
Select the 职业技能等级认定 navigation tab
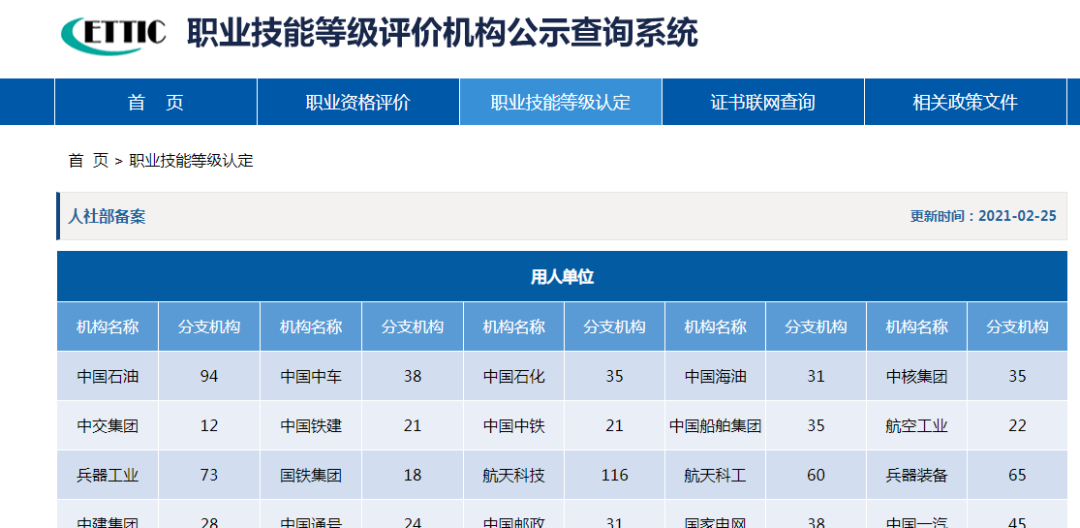[x=561, y=102]
